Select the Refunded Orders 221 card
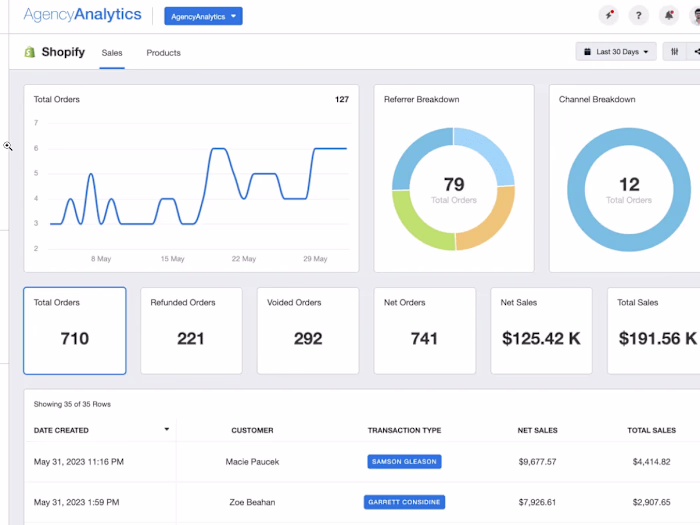The image size is (700, 525). (192, 331)
